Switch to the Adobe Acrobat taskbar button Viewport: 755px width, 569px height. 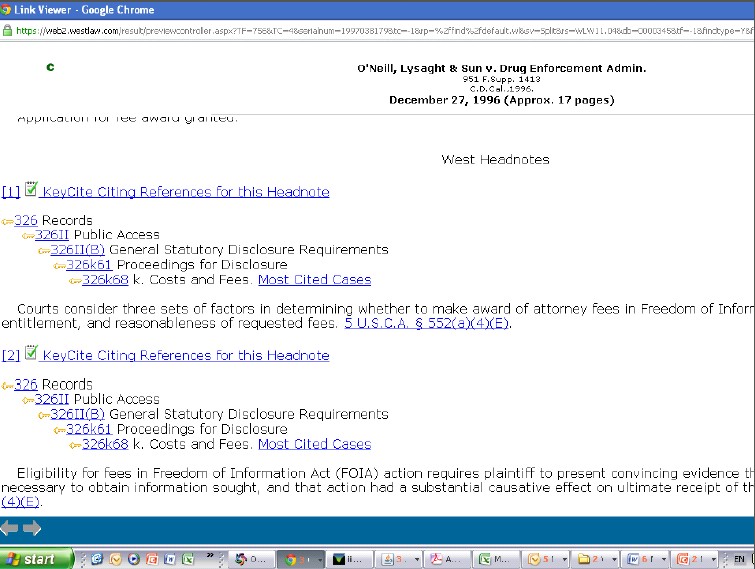(x=448, y=559)
